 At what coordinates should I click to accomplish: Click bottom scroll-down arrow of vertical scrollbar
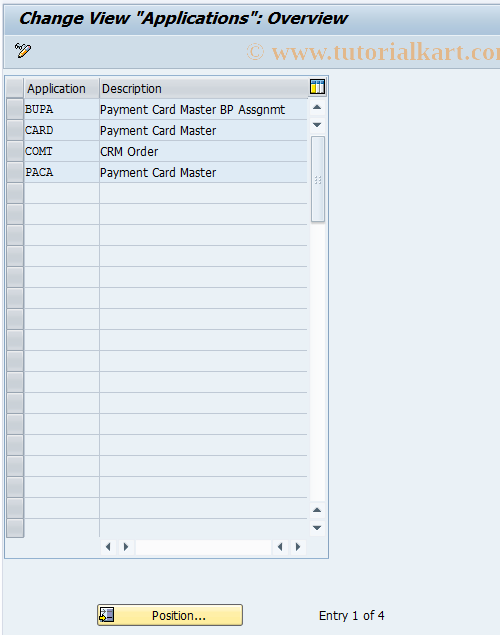[x=317, y=528]
